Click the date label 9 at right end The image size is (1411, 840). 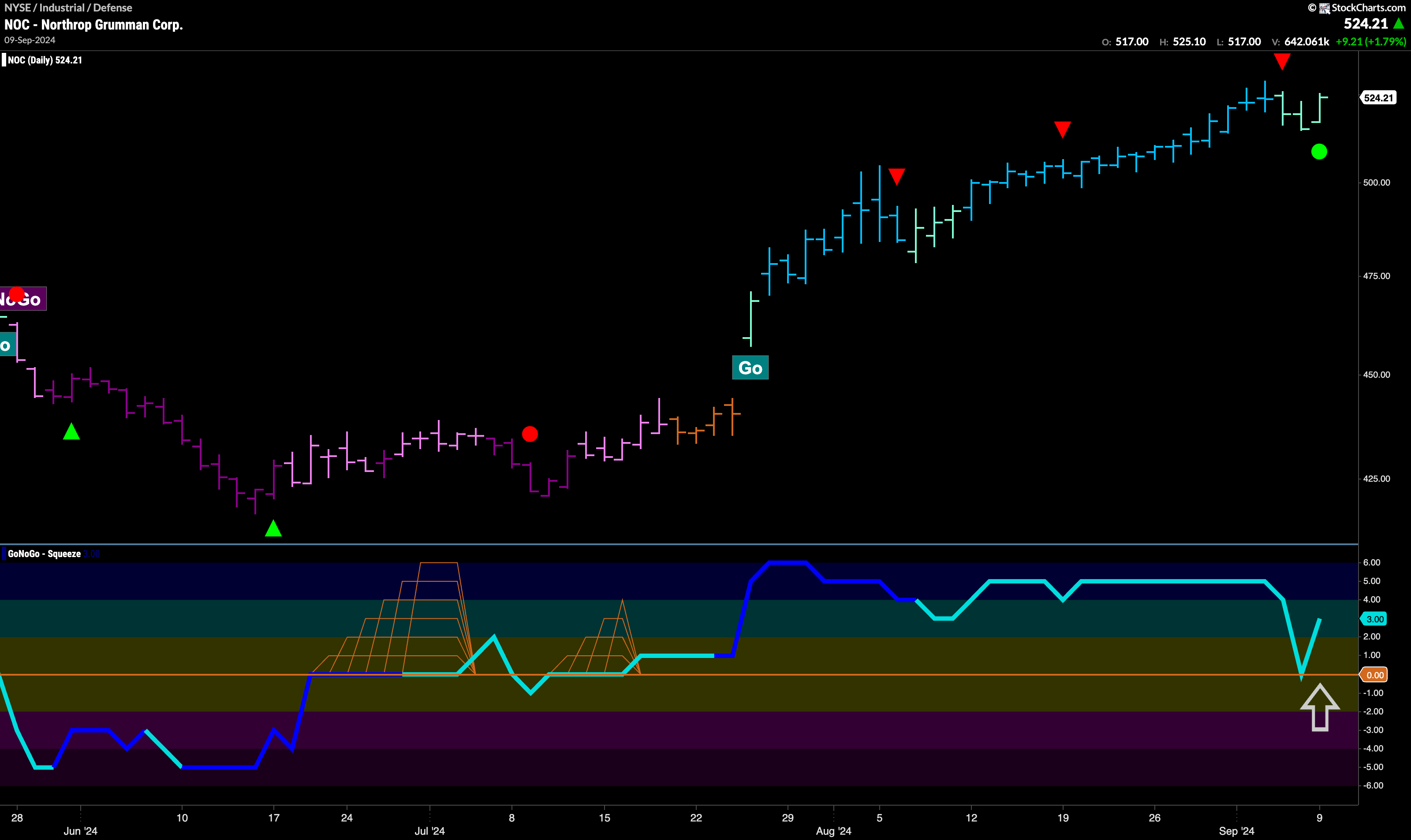[1319, 818]
